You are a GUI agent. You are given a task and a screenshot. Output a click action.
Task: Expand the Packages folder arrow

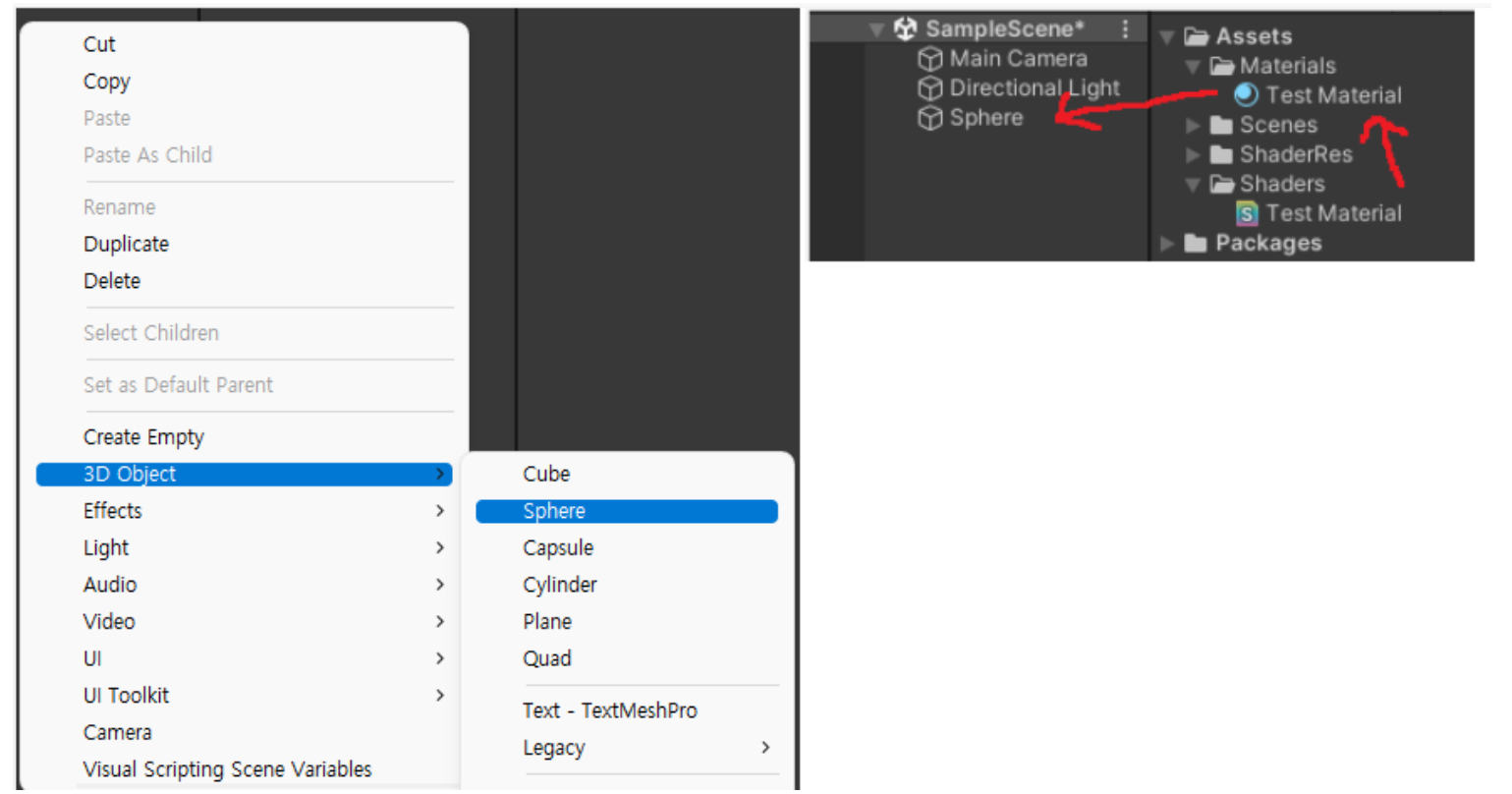pyautogui.click(x=1167, y=244)
